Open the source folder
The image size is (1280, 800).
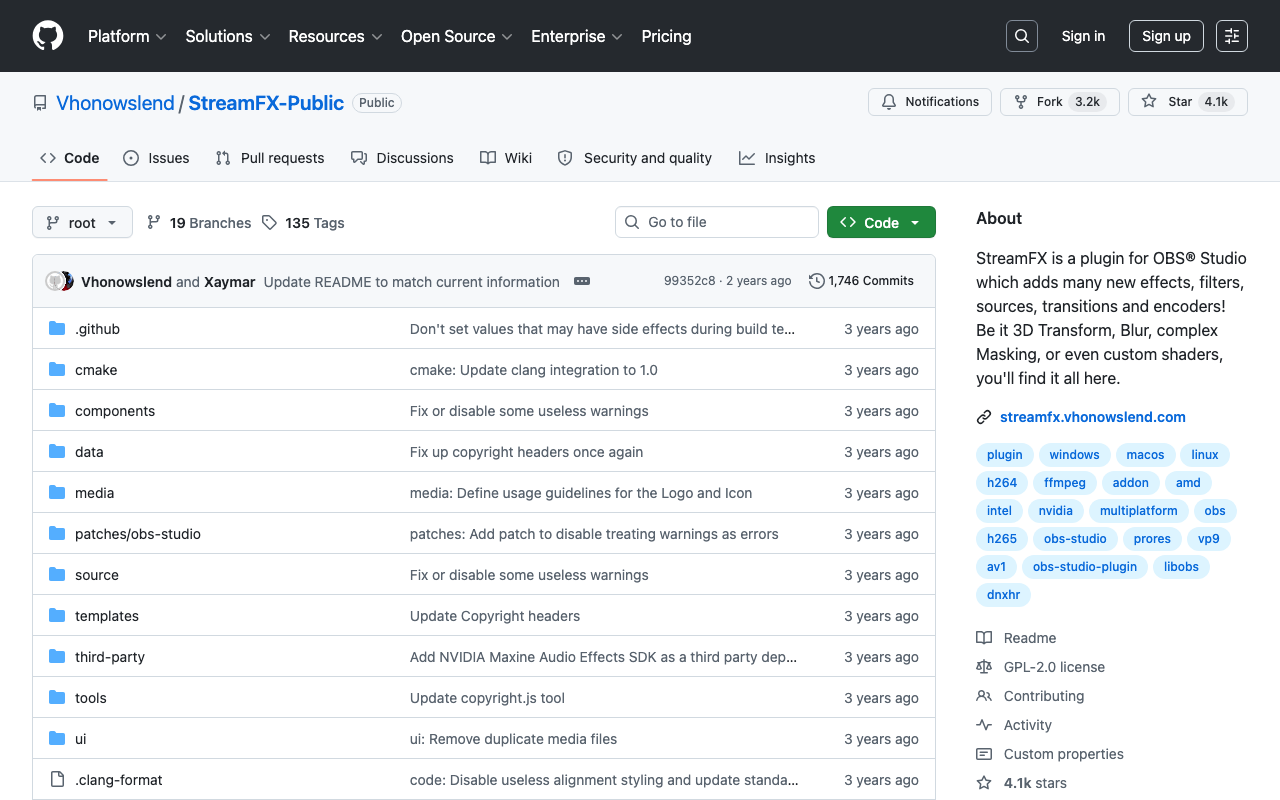tap(97, 575)
